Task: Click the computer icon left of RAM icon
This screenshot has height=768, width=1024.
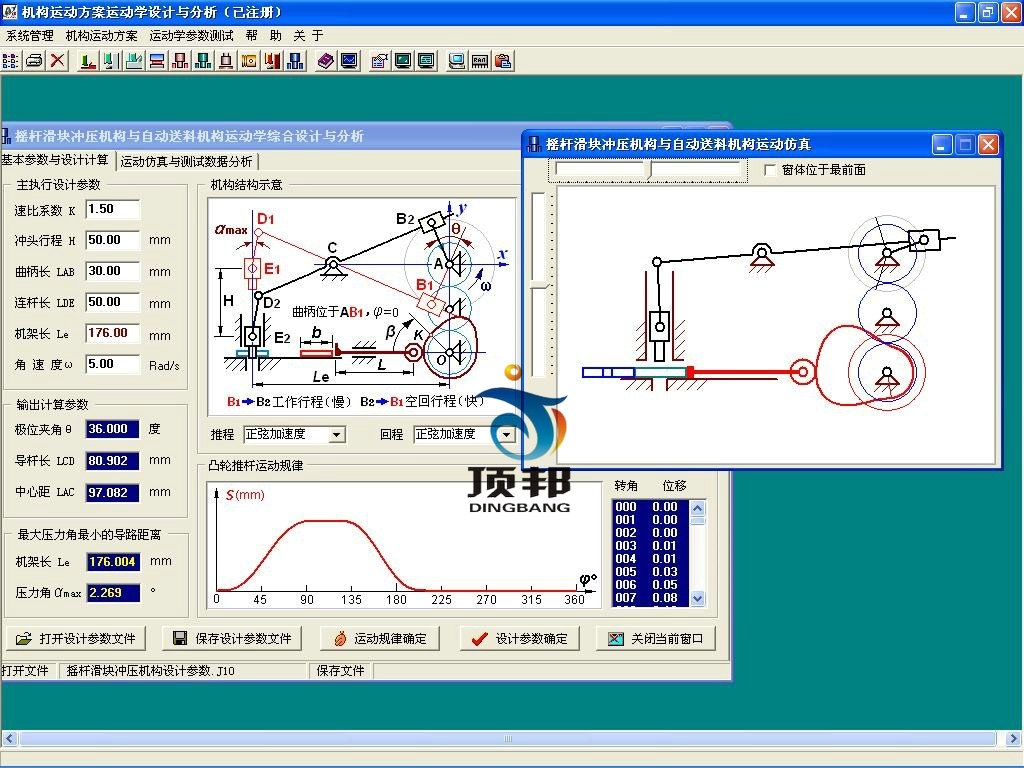Action: click(x=457, y=61)
